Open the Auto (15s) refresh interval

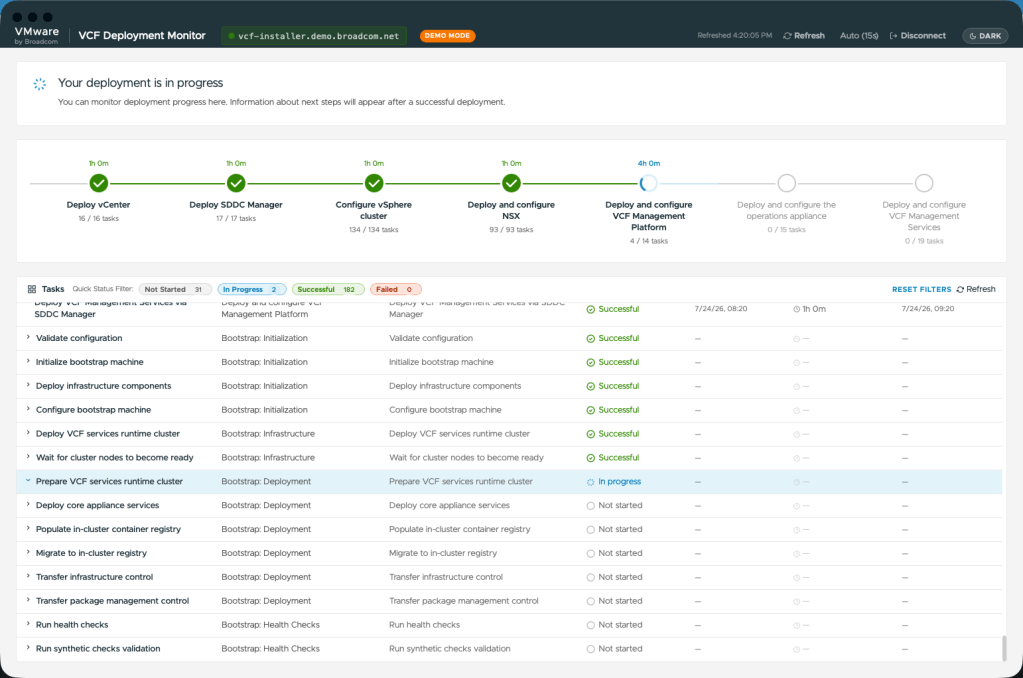(x=859, y=35)
